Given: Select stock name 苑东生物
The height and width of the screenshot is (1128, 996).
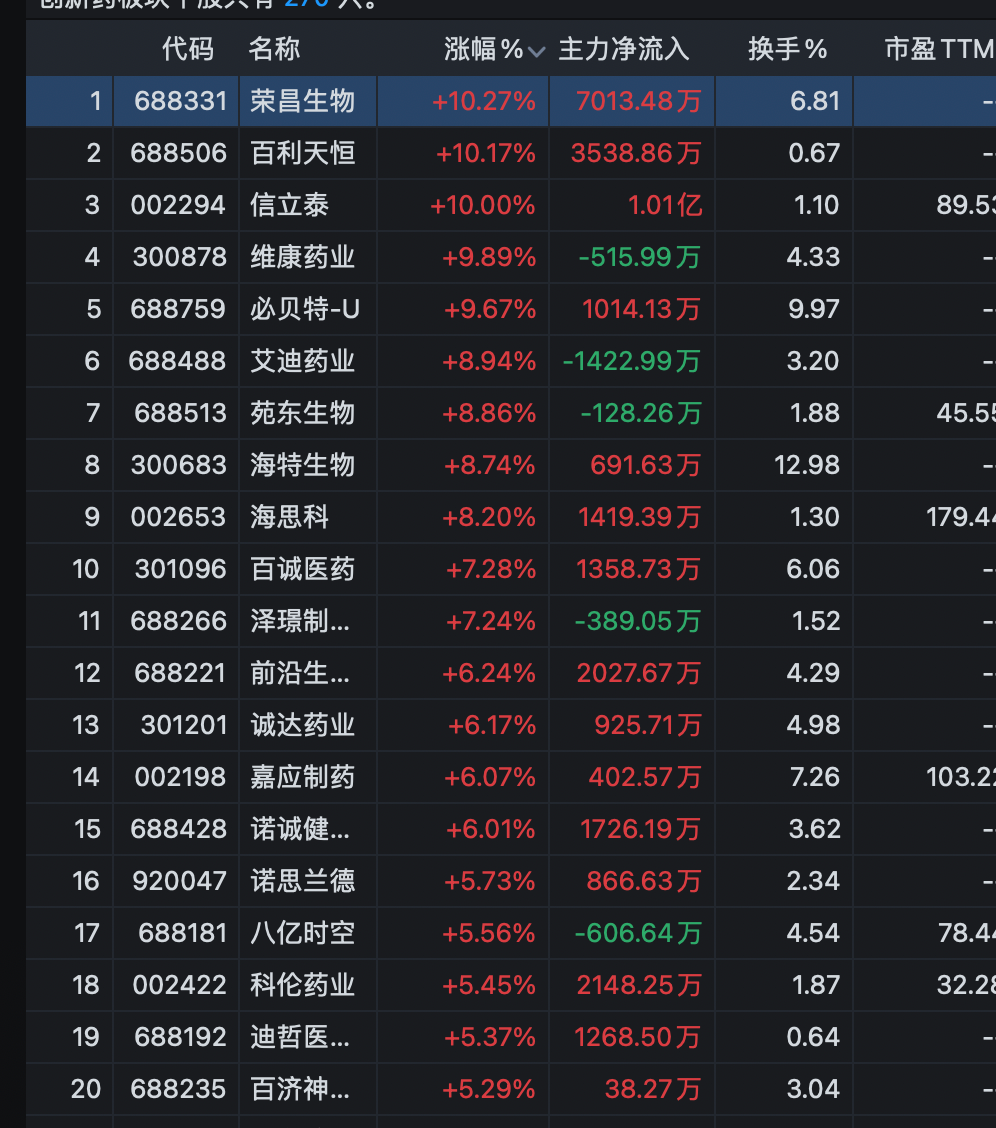Looking at the screenshot, I should pyautogui.click(x=303, y=413).
